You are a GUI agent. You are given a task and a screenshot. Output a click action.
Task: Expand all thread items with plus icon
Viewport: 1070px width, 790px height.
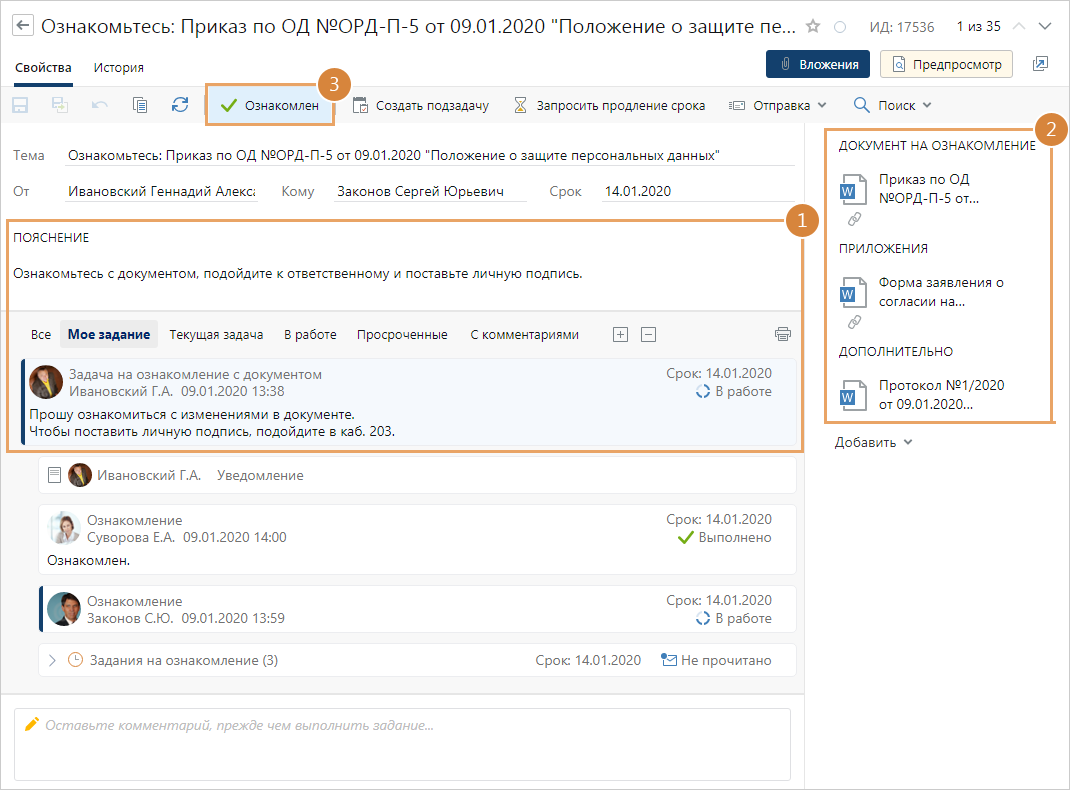pyautogui.click(x=620, y=334)
